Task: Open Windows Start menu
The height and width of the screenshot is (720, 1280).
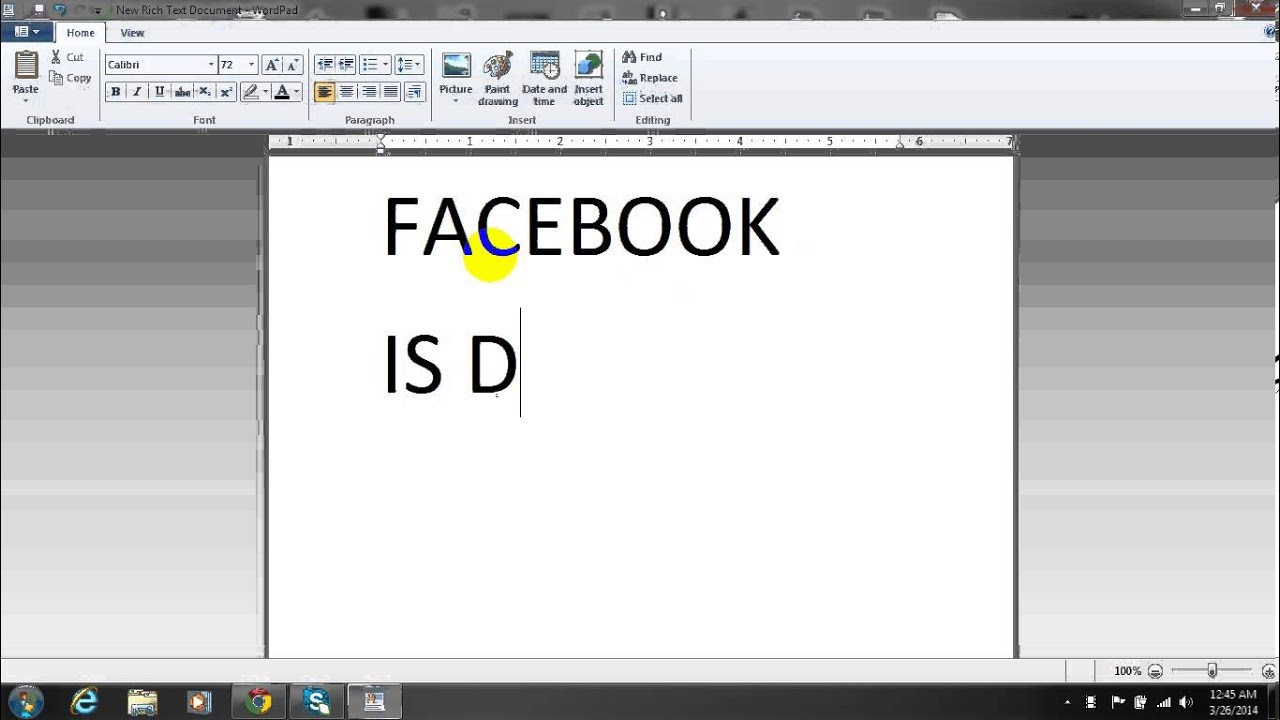Action: coord(25,701)
